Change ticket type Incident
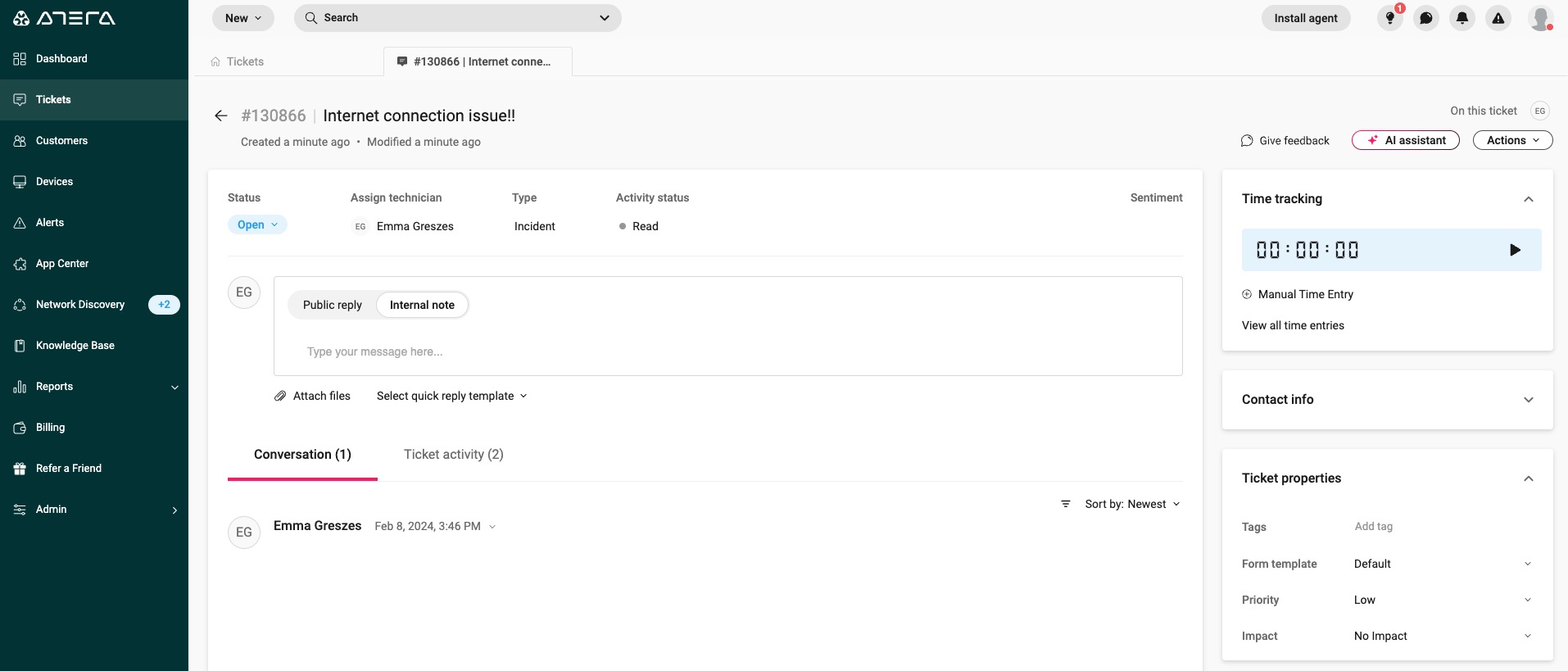 coord(535,226)
